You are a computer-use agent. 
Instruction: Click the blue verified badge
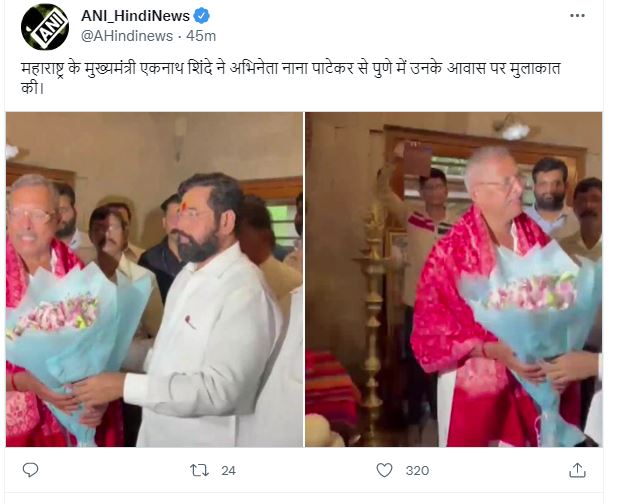coord(201,16)
